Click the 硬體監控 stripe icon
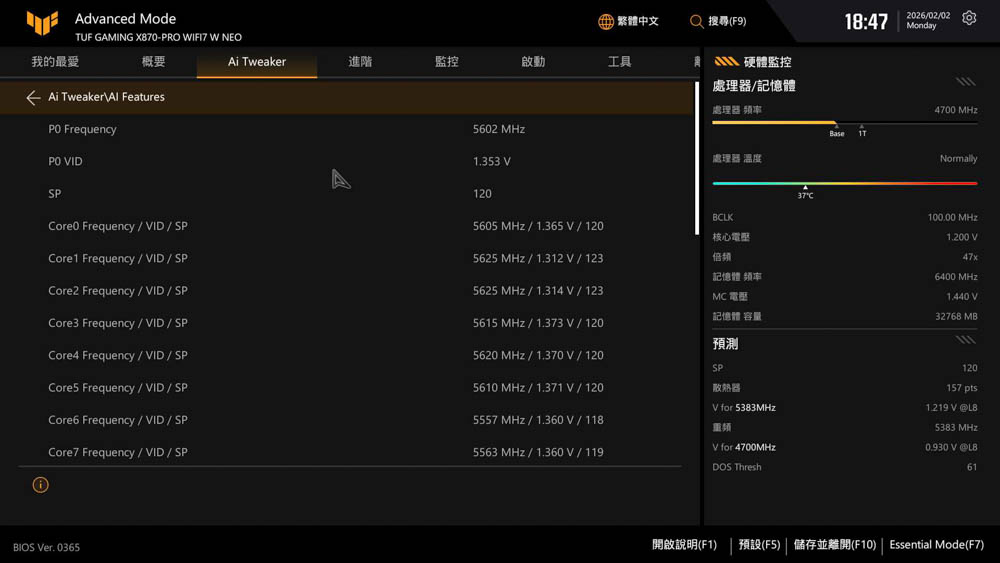This screenshot has height=563, width=1000. [727, 62]
